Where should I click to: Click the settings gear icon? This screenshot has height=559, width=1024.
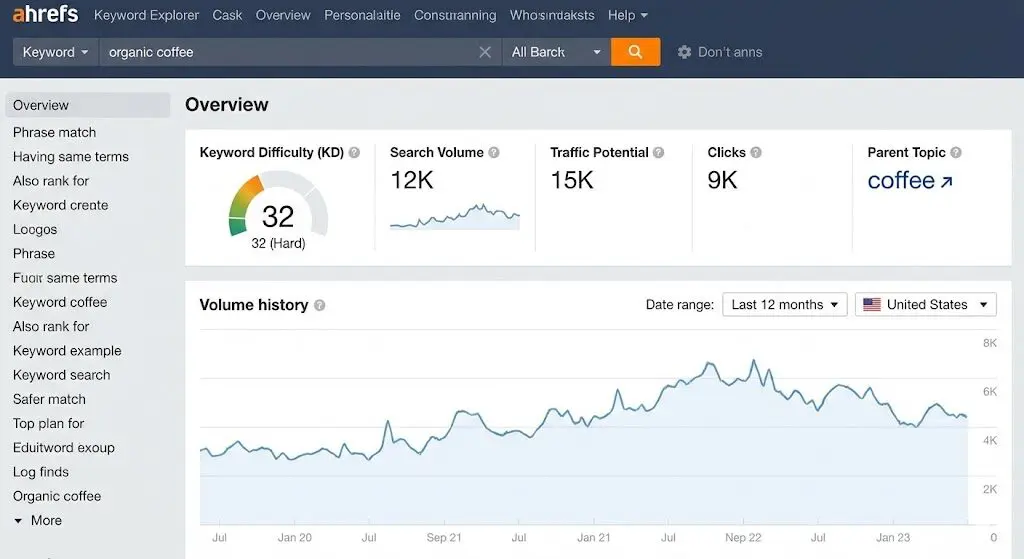tap(684, 52)
